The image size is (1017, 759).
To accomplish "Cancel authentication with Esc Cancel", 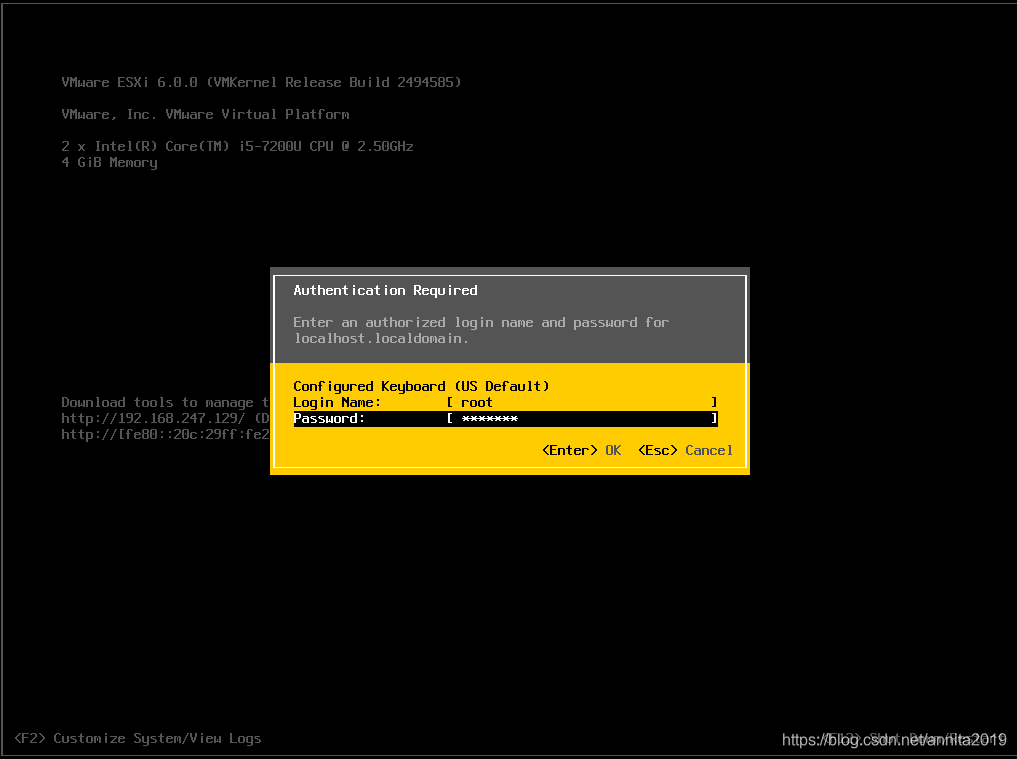I will pos(686,450).
